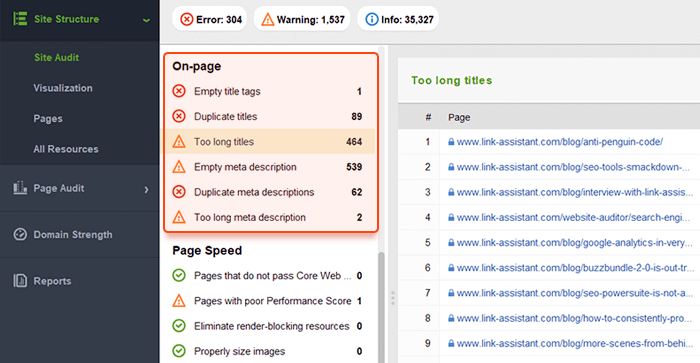This screenshot has width=700, height=363.
Task: Filter by Error: 304 button
Action: coord(209,19)
